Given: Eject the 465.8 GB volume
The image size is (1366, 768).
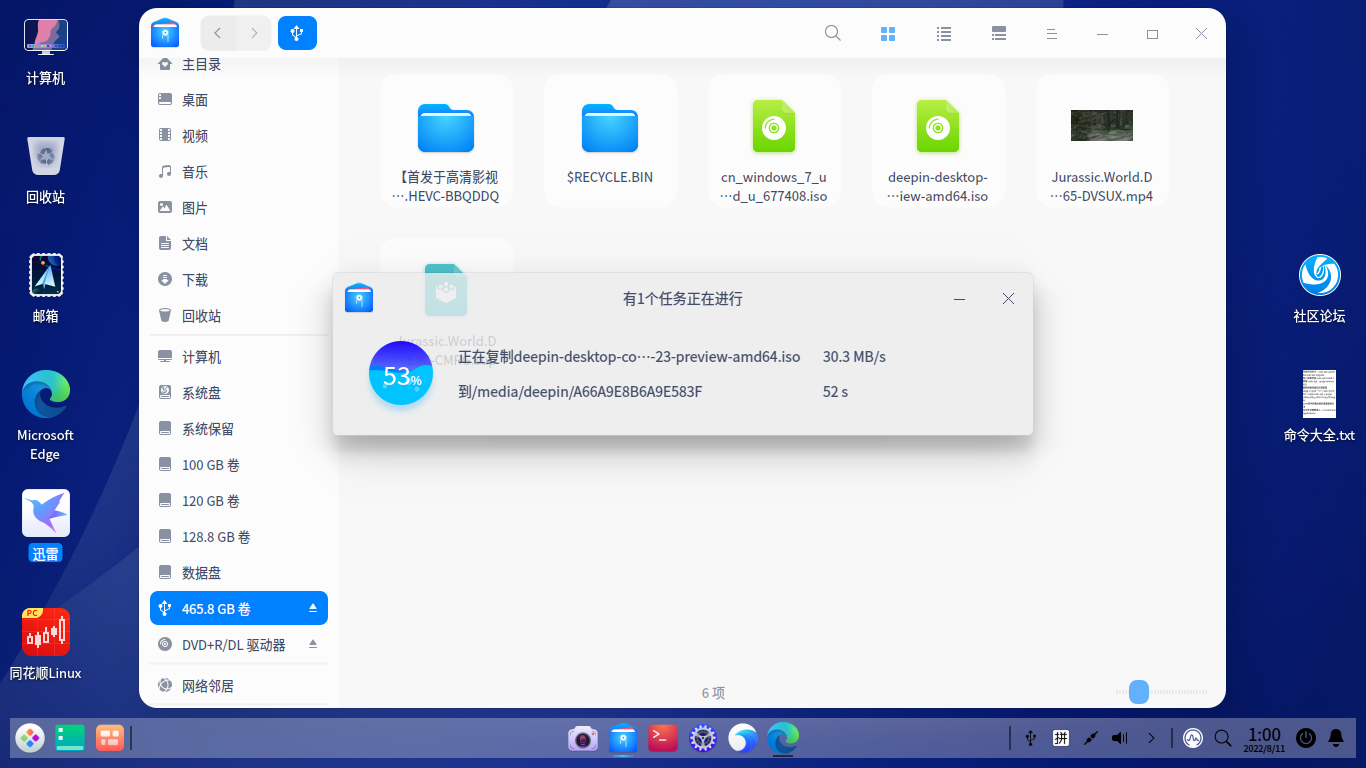Looking at the screenshot, I should click(x=313, y=608).
